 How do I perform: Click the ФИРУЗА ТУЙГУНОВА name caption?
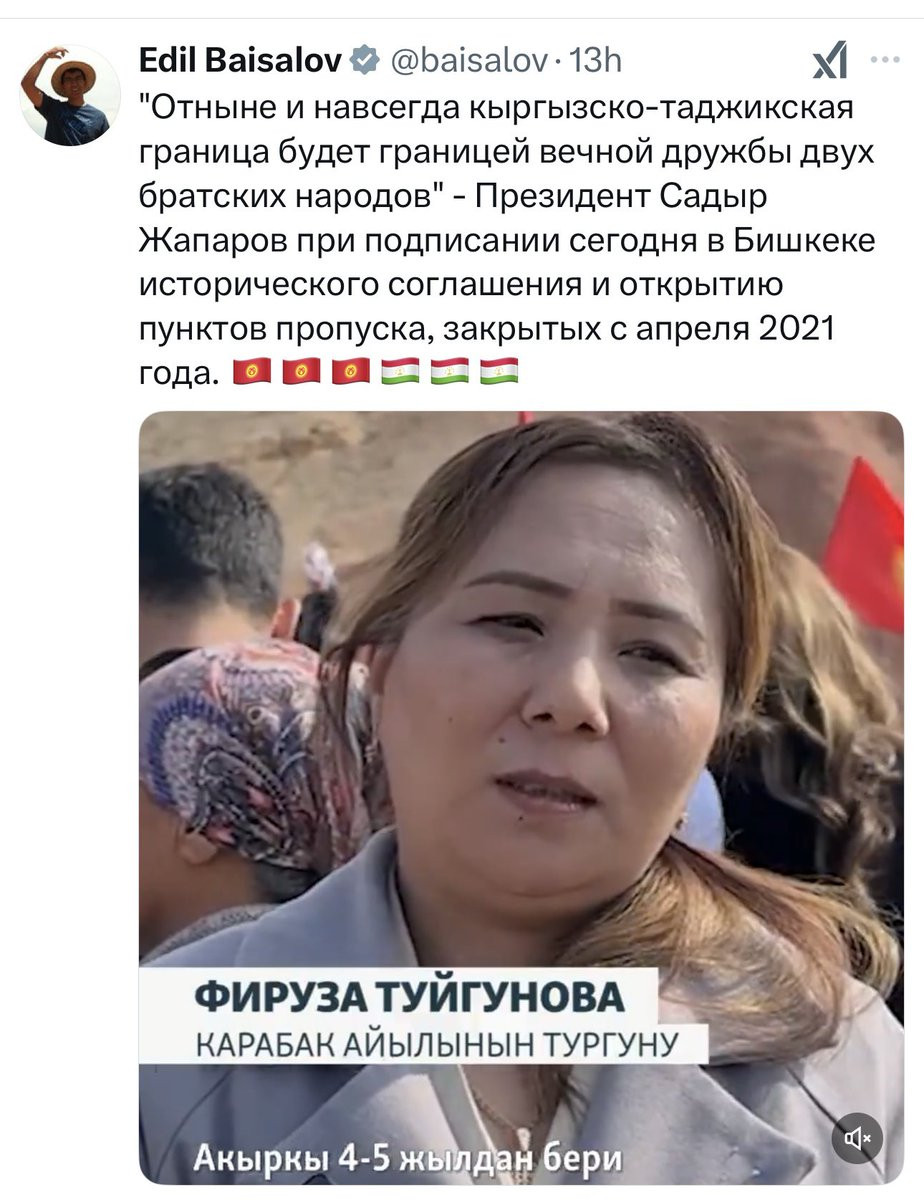pos(409,997)
